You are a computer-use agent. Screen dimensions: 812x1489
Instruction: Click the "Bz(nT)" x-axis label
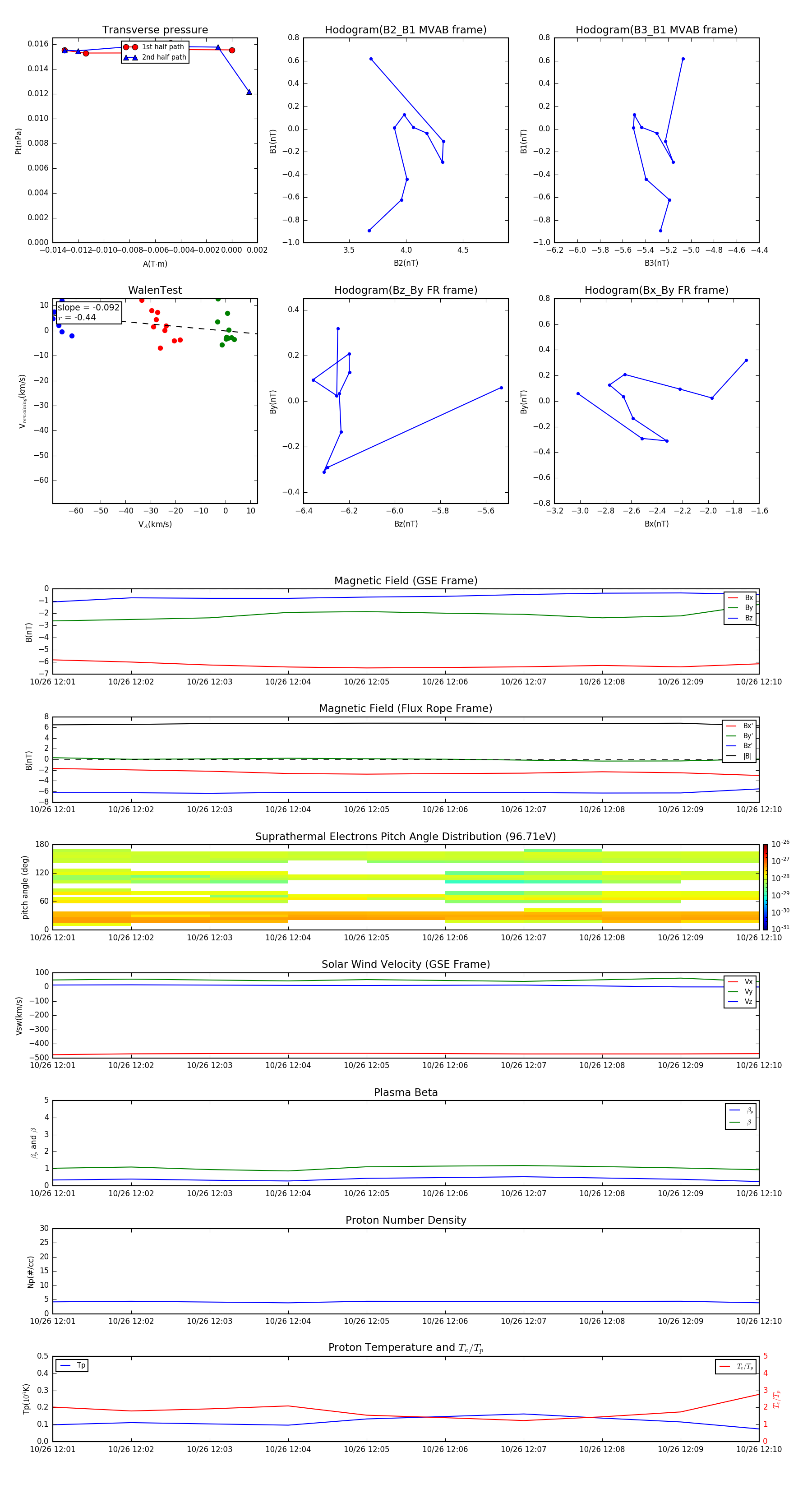click(406, 524)
